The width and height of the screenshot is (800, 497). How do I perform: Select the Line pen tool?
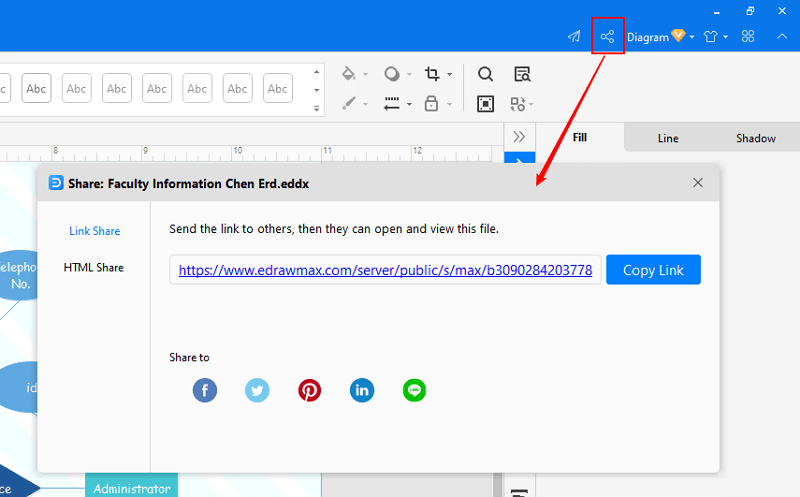tap(349, 104)
